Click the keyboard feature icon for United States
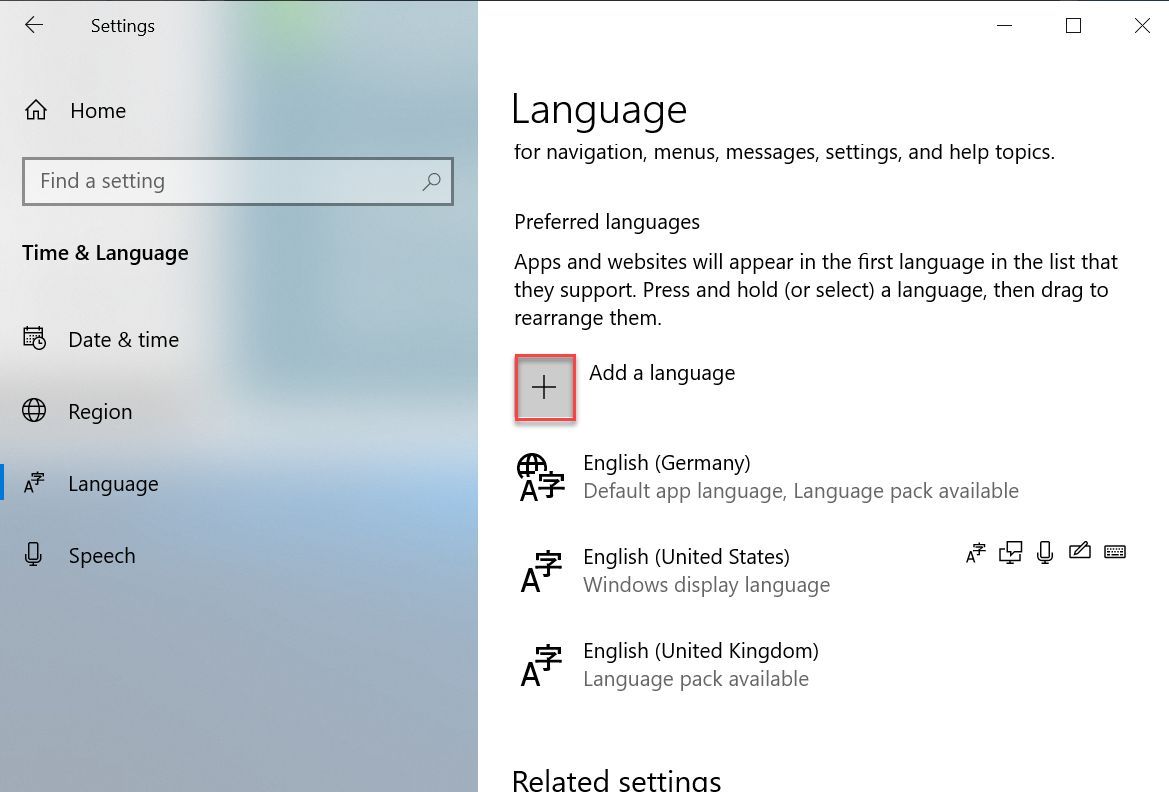Image resolution: width=1169 pixels, height=792 pixels. [x=1115, y=552]
